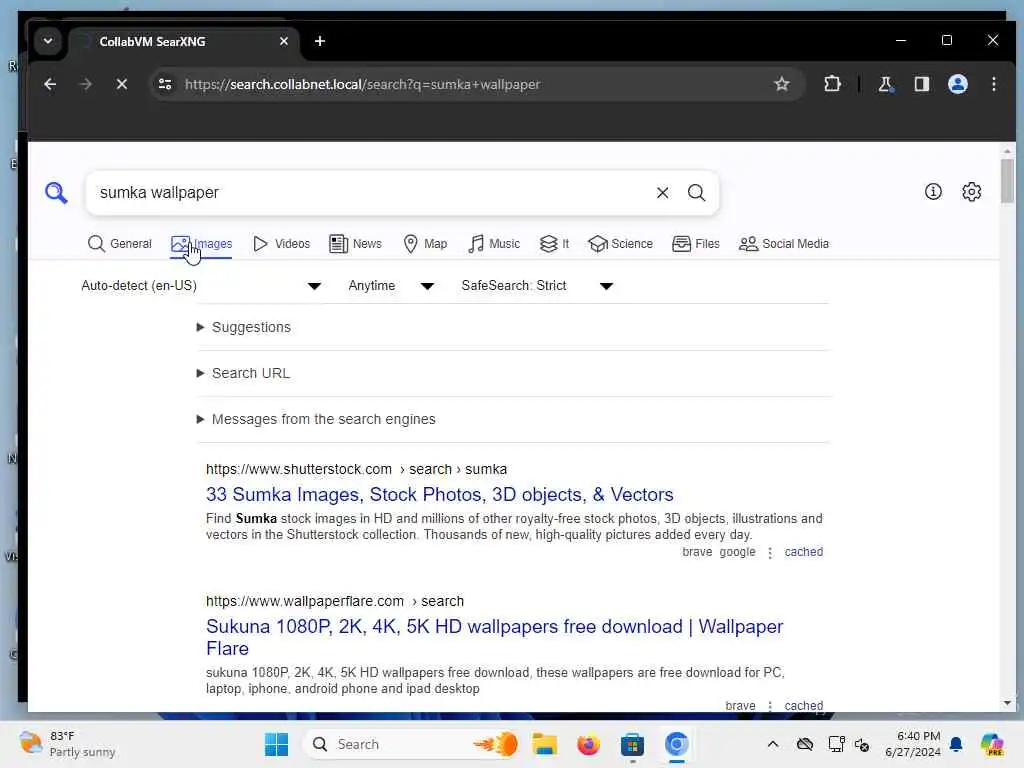Expand Messages from the search engines
The height and width of the screenshot is (768, 1024).
click(316, 419)
